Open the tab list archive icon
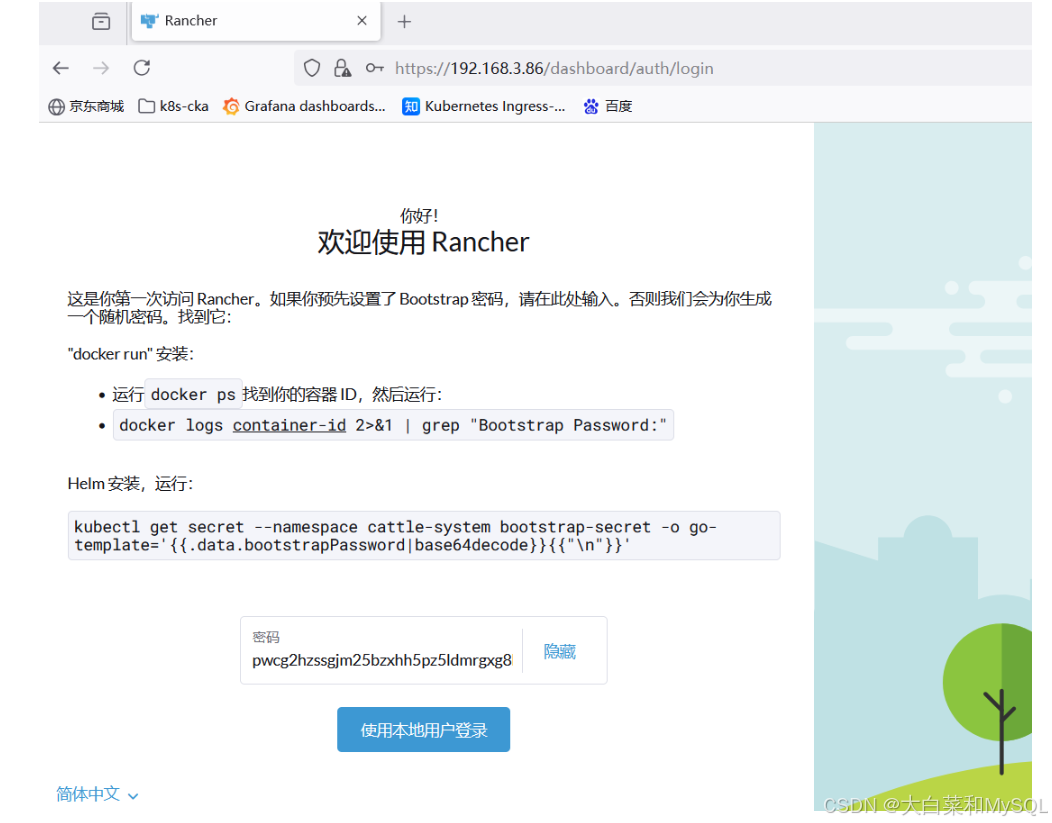This screenshot has height=823, width=1052. tap(101, 21)
